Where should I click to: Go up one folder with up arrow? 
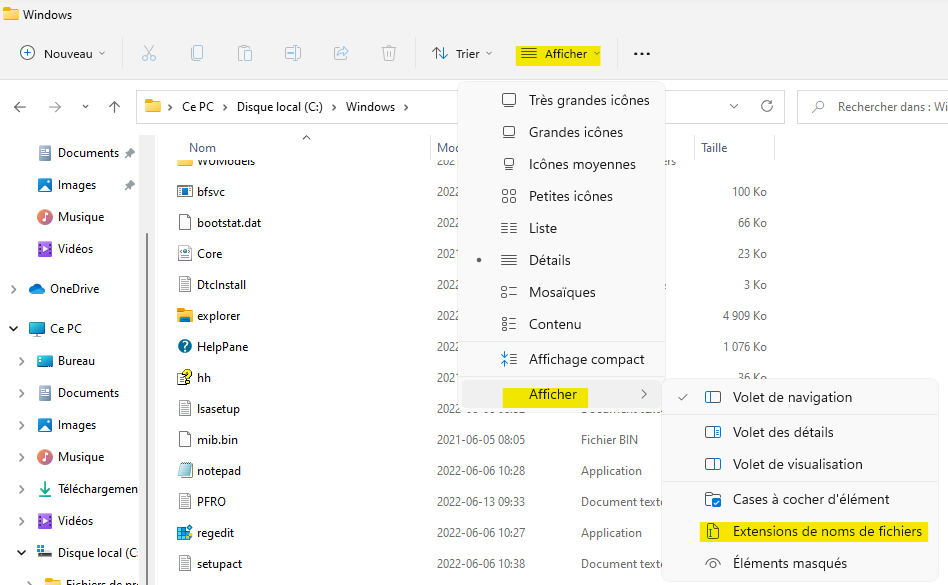115,106
